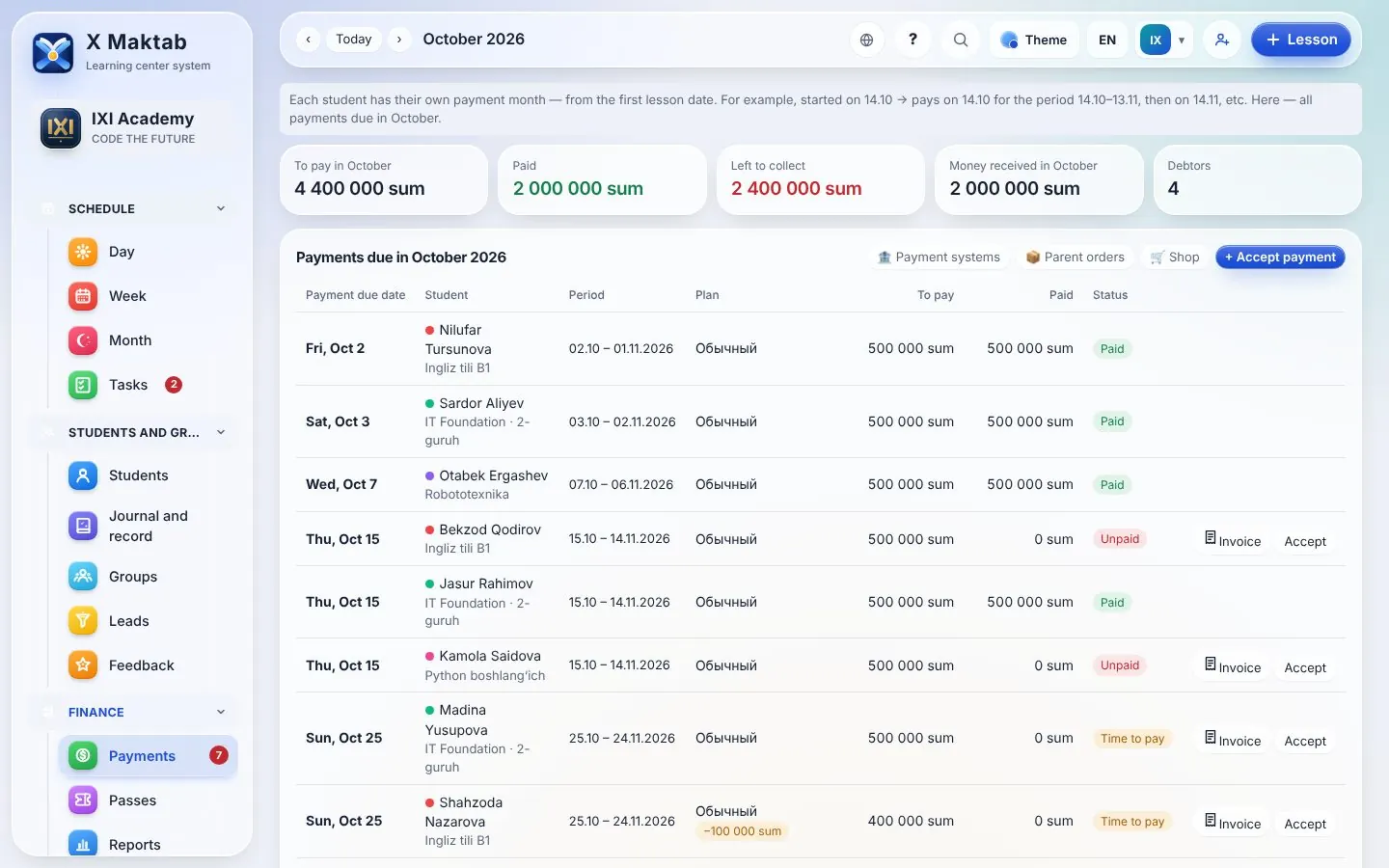1389x868 pixels.
Task: Open the Day schedule icon
Action: coord(83,252)
